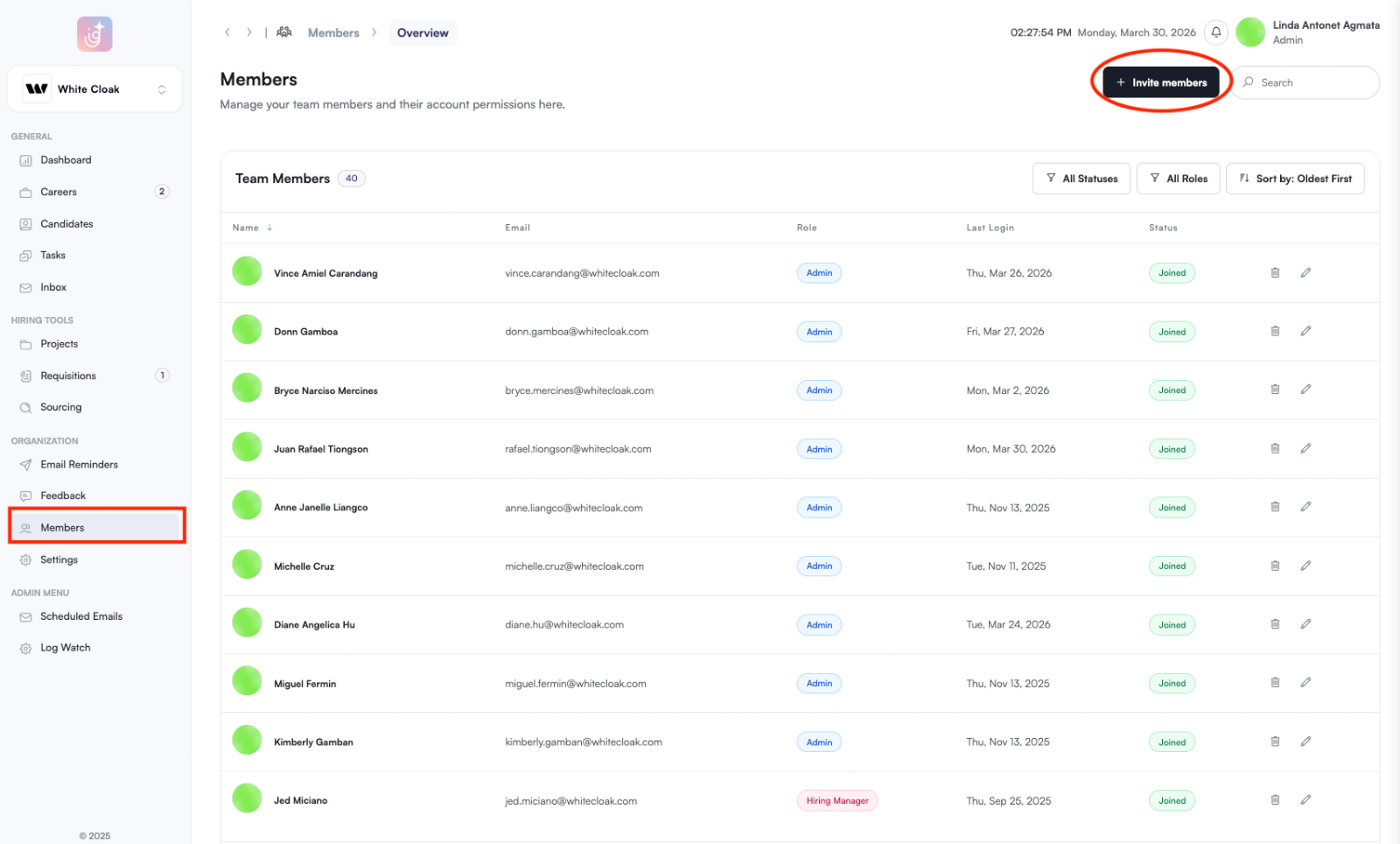The width and height of the screenshot is (1400, 844).
Task: Delete Vince Amiel Carandang using trash icon
Action: click(1275, 273)
